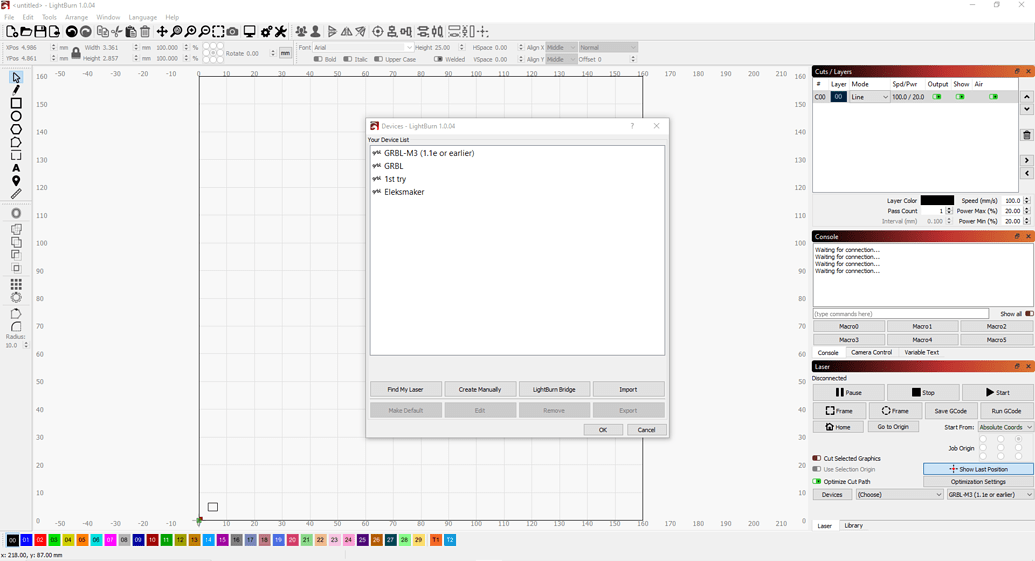This screenshot has width=1035, height=561.
Task: Select the Draw Lines pencil tool
Action: point(16,90)
